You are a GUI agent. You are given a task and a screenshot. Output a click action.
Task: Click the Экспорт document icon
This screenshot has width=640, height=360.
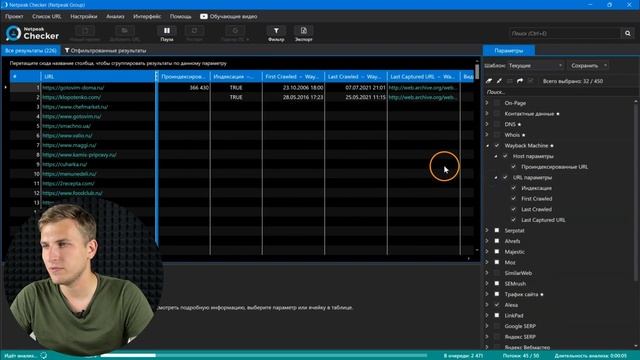click(x=303, y=31)
